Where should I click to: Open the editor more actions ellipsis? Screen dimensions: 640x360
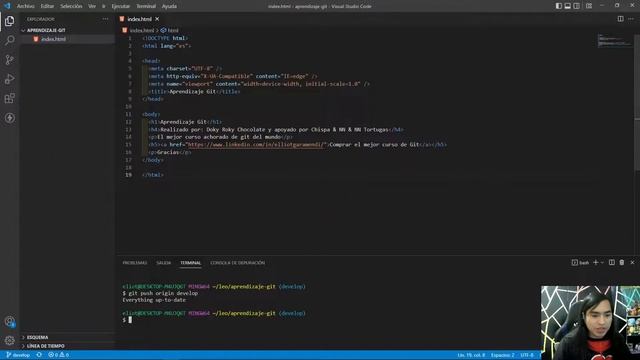click(x=631, y=19)
